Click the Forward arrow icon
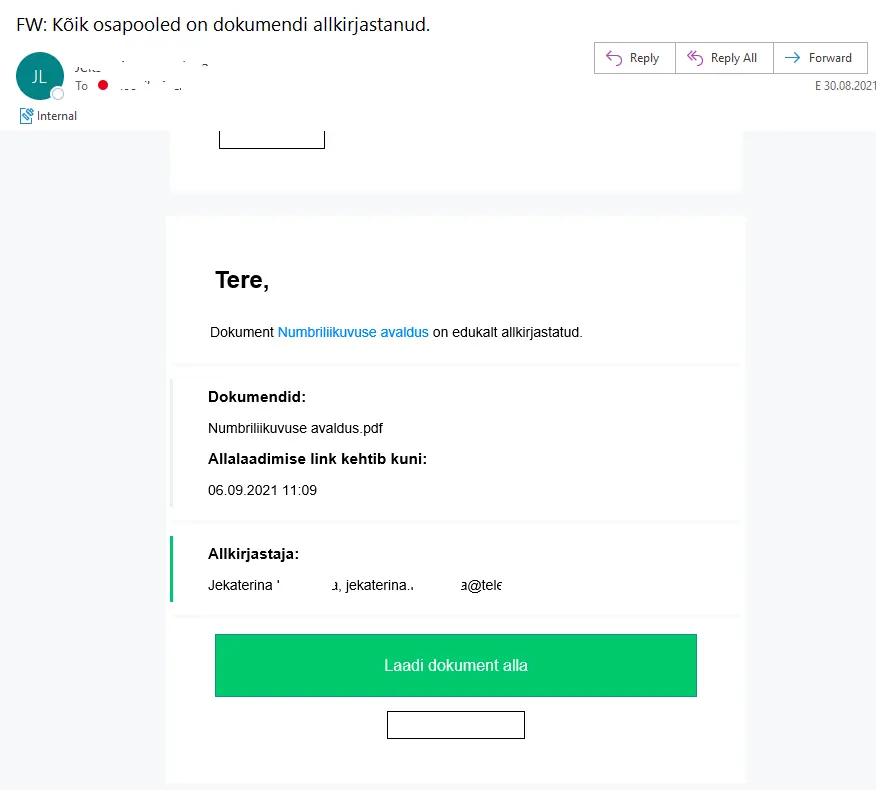876x790 pixels. pos(792,58)
